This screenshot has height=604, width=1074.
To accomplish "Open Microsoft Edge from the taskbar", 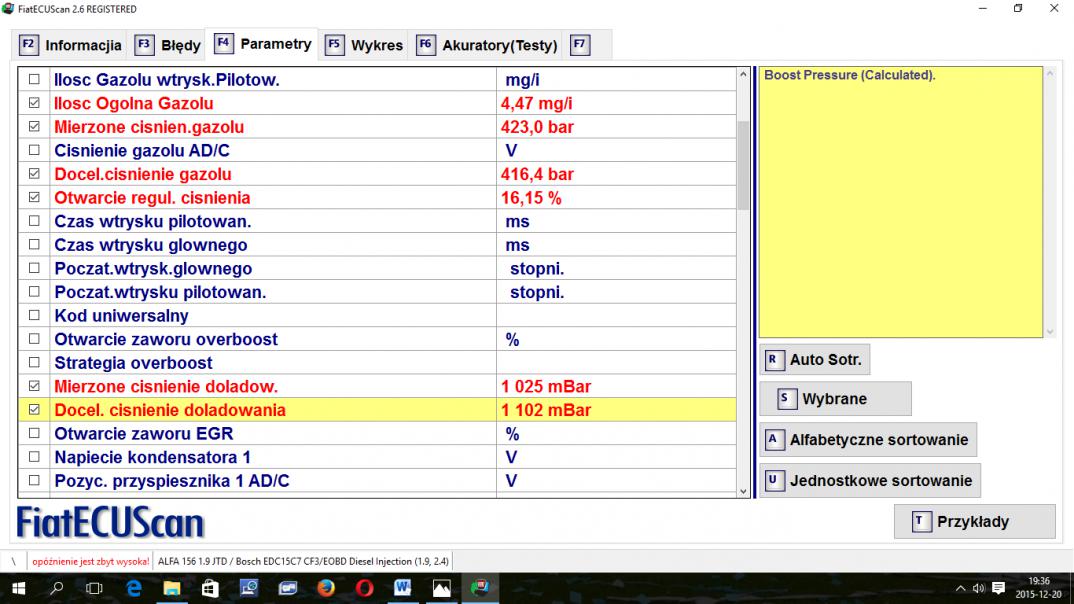I will (133, 588).
